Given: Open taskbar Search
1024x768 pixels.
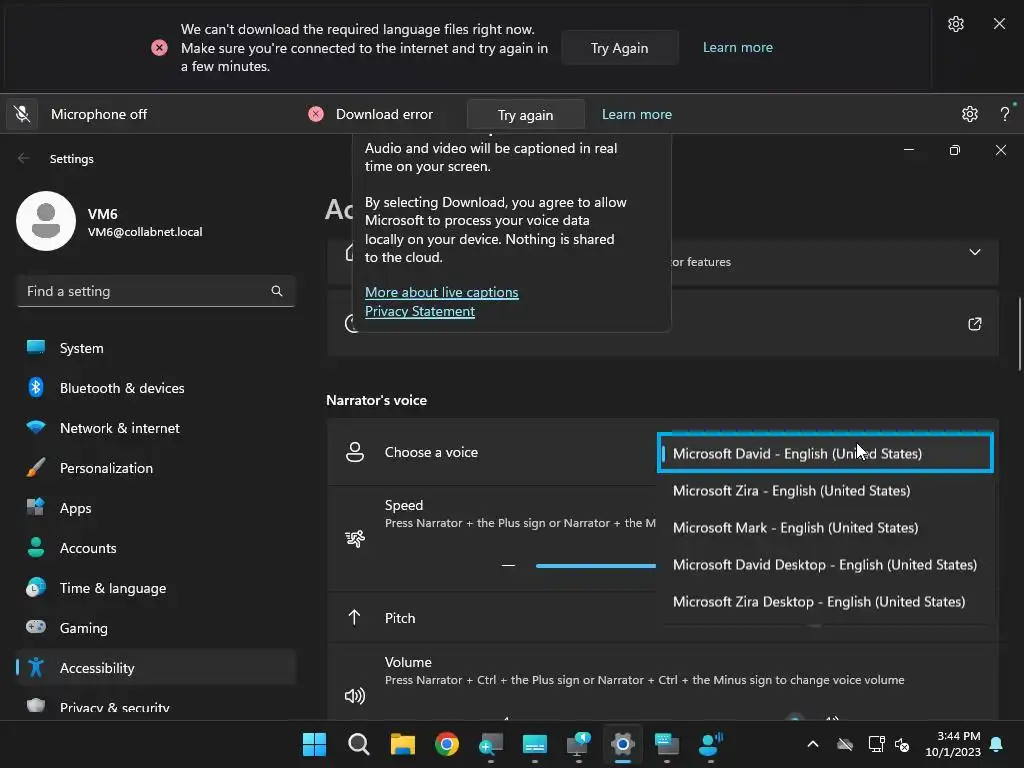Looking at the screenshot, I should click(359, 744).
